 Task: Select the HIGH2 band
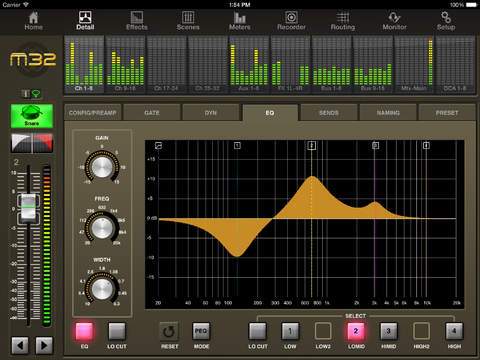click(x=421, y=332)
